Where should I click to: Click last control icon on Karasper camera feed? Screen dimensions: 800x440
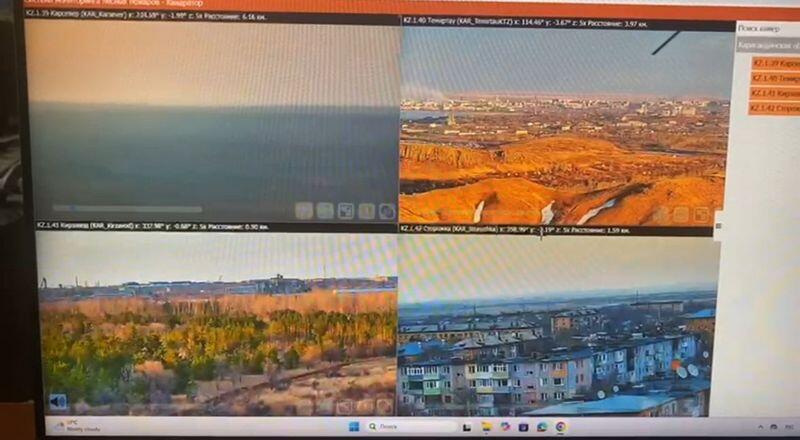387,211
